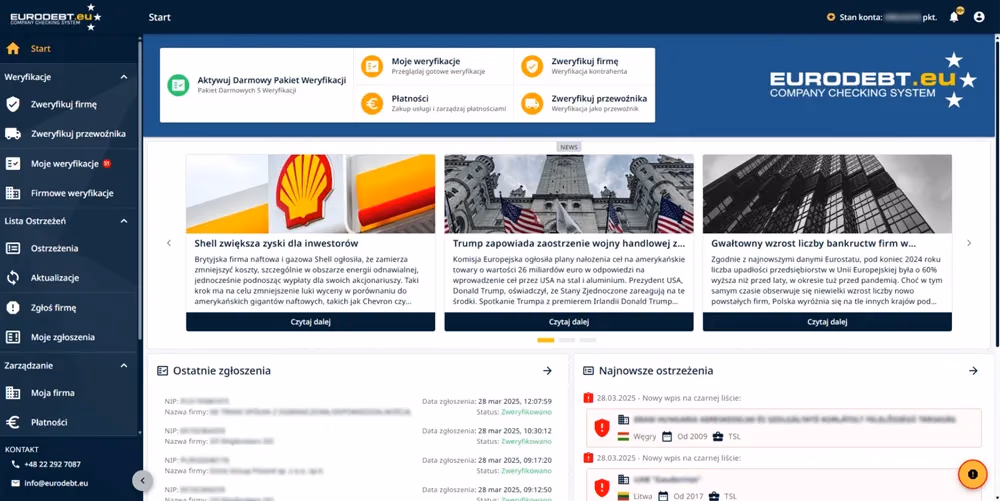The image size is (1000, 501).
Task: Click the coin icon beside Stan konta
Action: tap(830, 17)
